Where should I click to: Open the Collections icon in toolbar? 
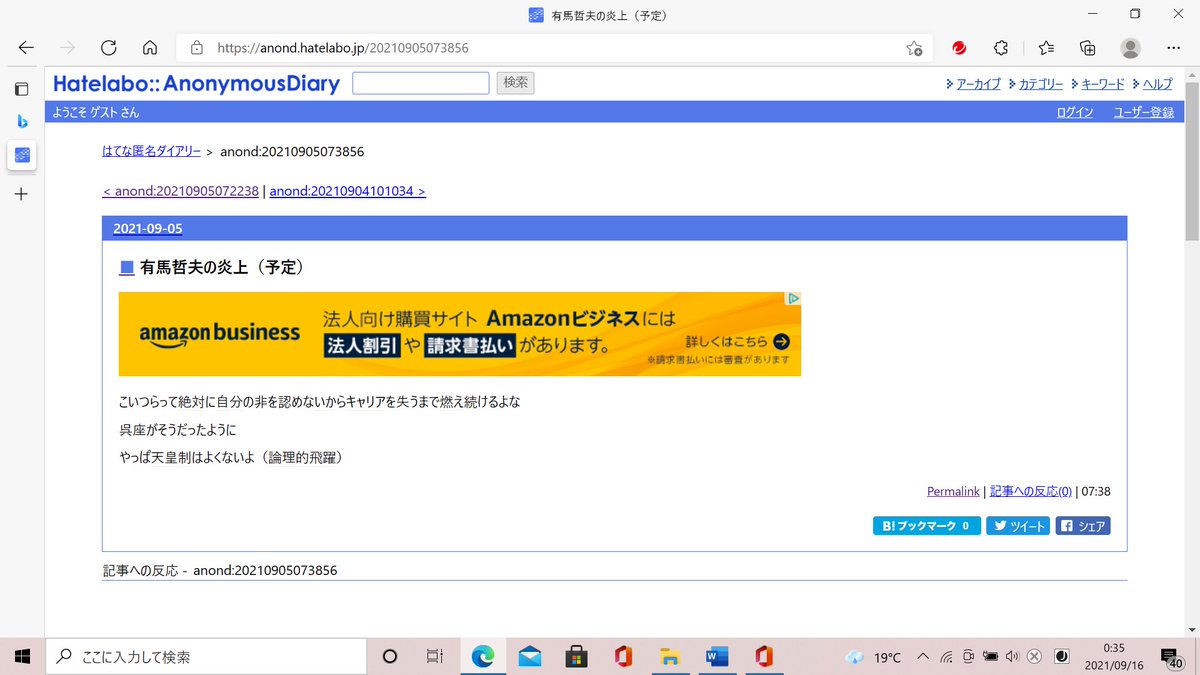pos(1088,47)
